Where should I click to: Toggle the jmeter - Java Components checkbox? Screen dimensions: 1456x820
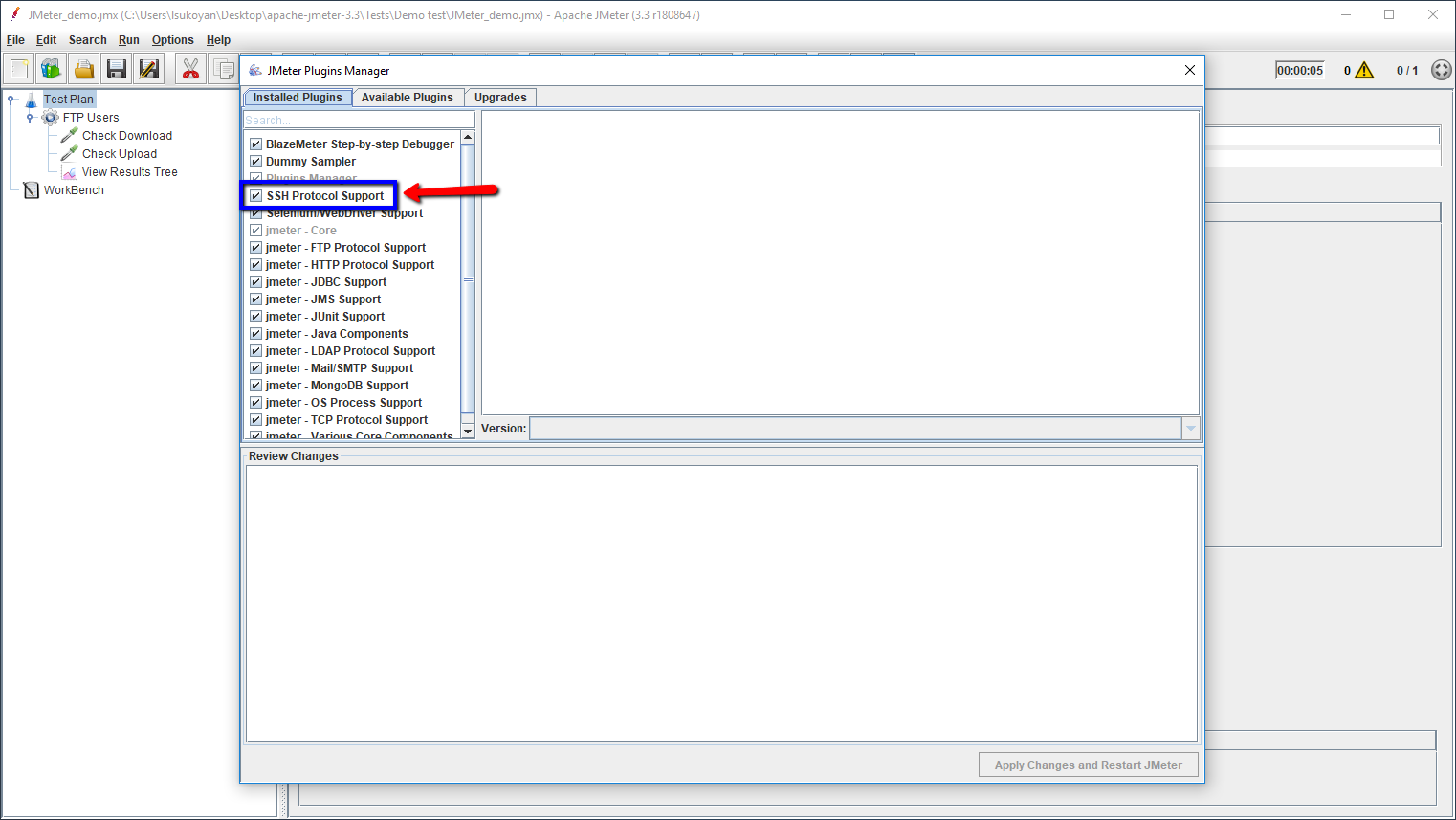click(256, 334)
